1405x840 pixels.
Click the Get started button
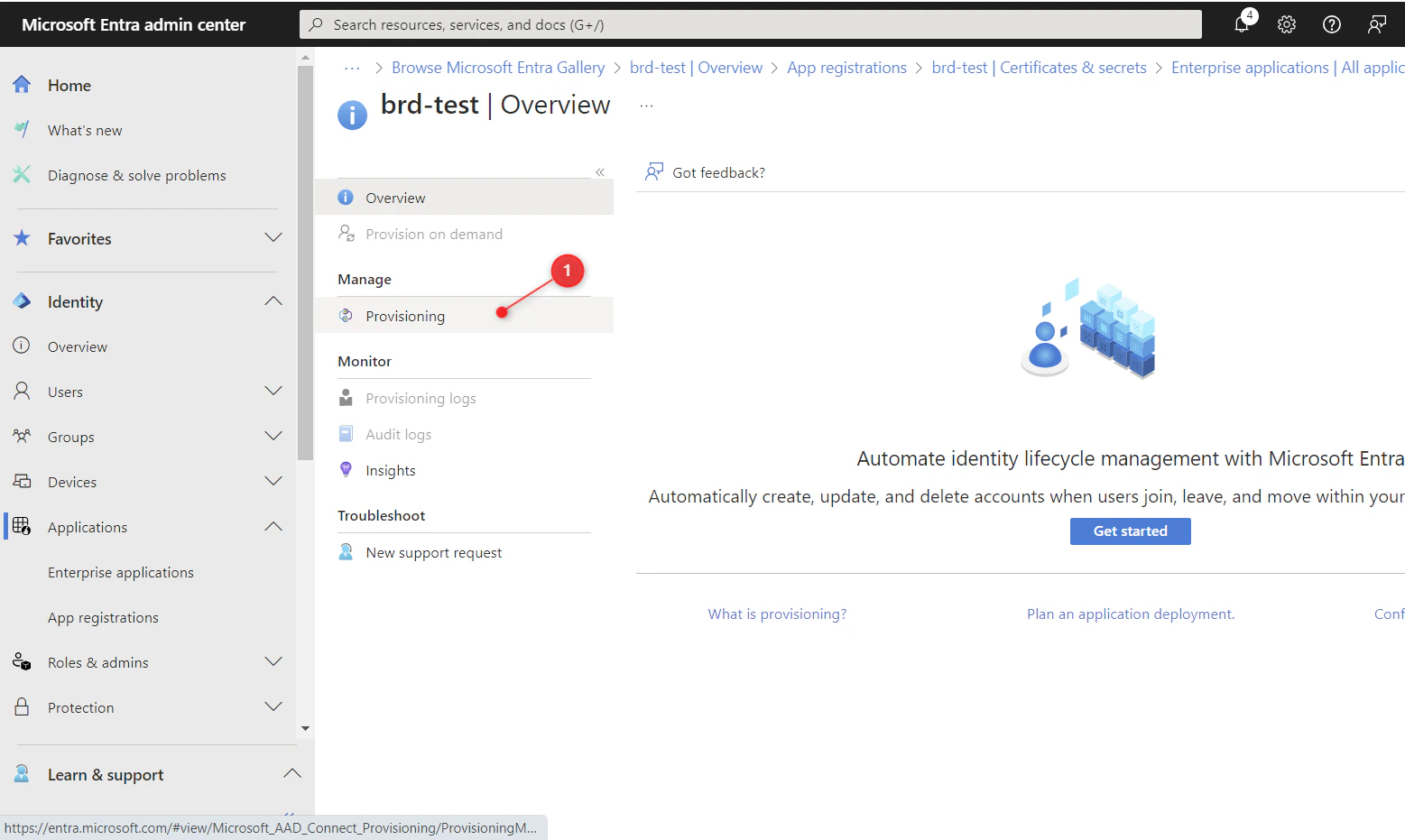pos(1130,531)
